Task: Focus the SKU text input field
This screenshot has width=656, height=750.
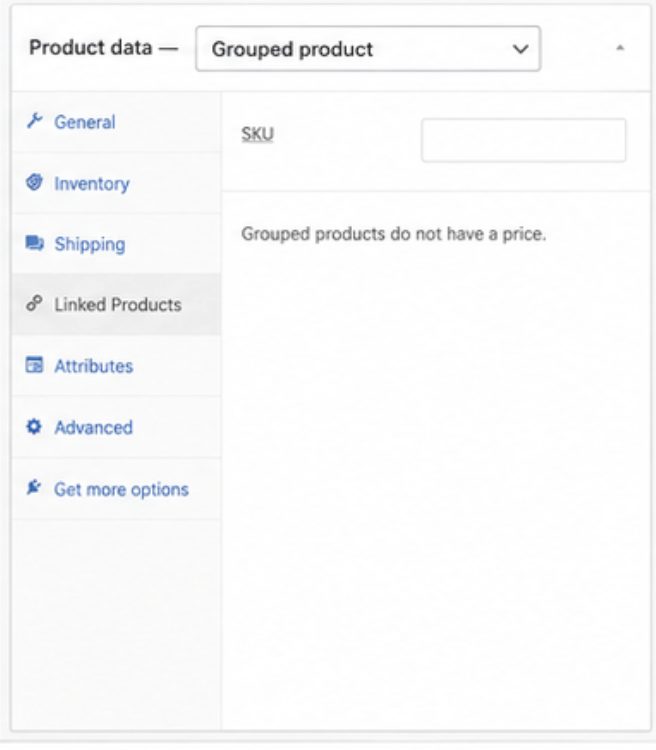Action: pos(523,140)
